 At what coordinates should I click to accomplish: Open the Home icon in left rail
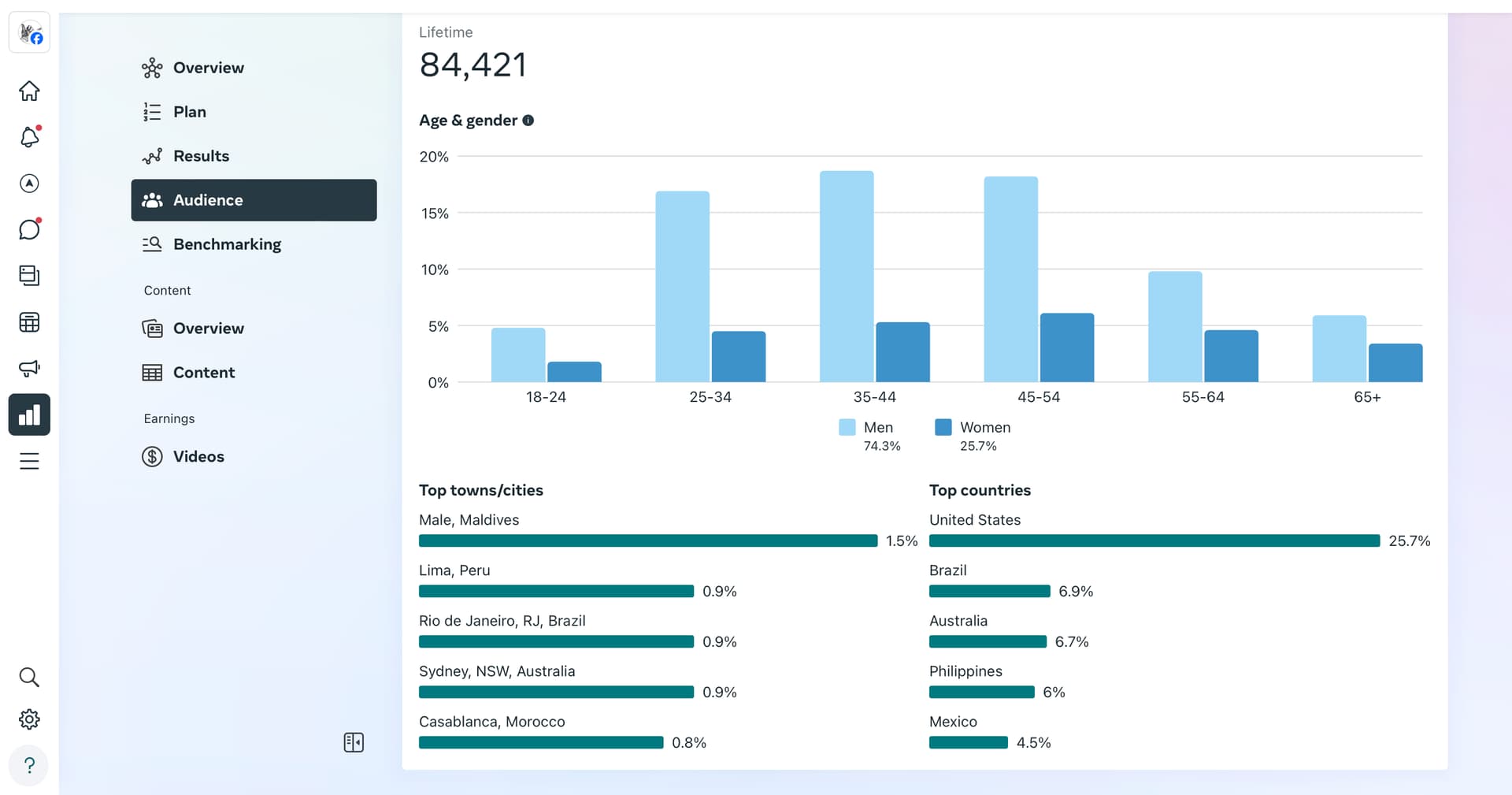point(29,91)
